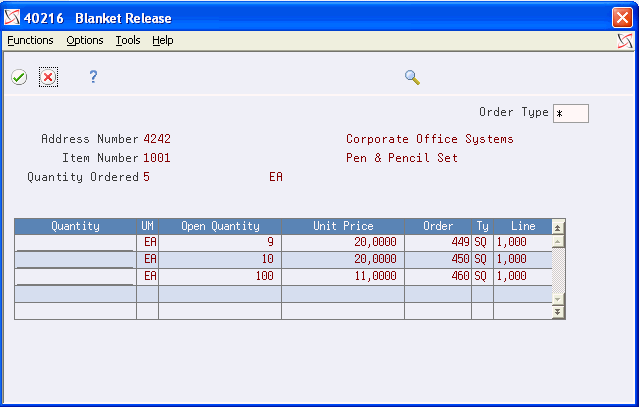This screenshot has width=639, height=407.
Task: Click order number 449 cell
Action: 438,243
